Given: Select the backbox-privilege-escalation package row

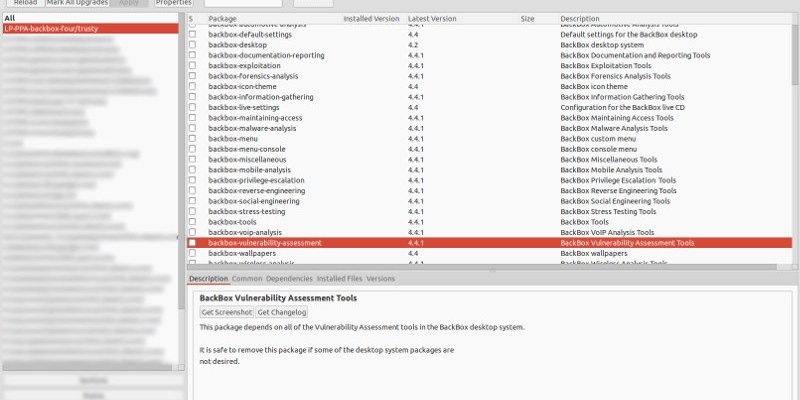Looking at the screenshot, I should point(490,180).
